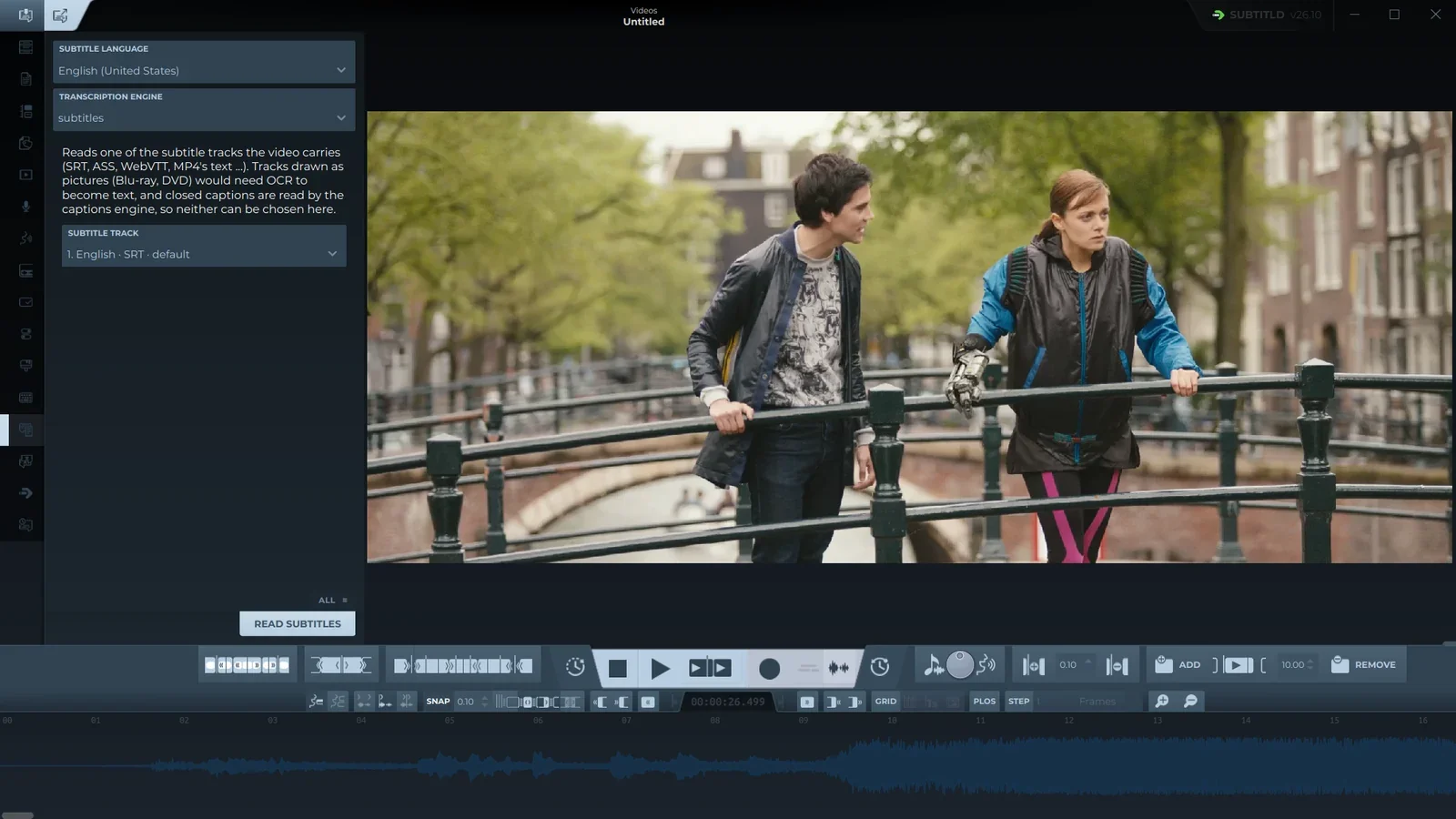The width and height of the screenshot is (1456, 819).
Task: Zoom in on the timeline
Action: 1161,701
